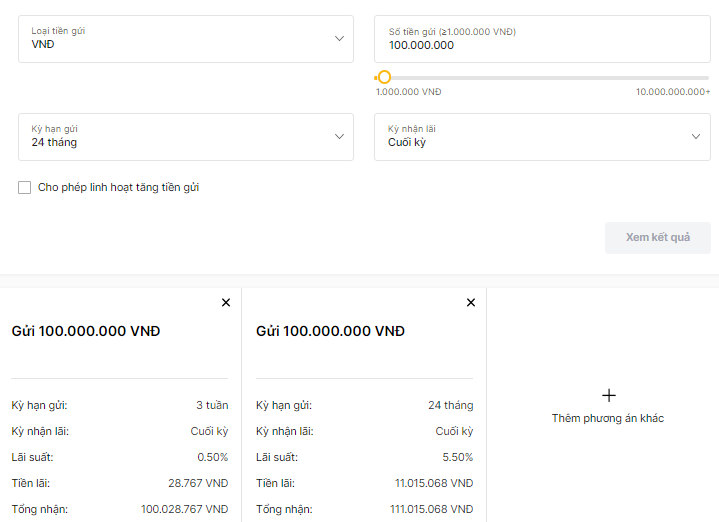Open the Kỳ nhận lãi Cuối kỳ dropdown
Screen dimensions: 719x522
(542, 137)
